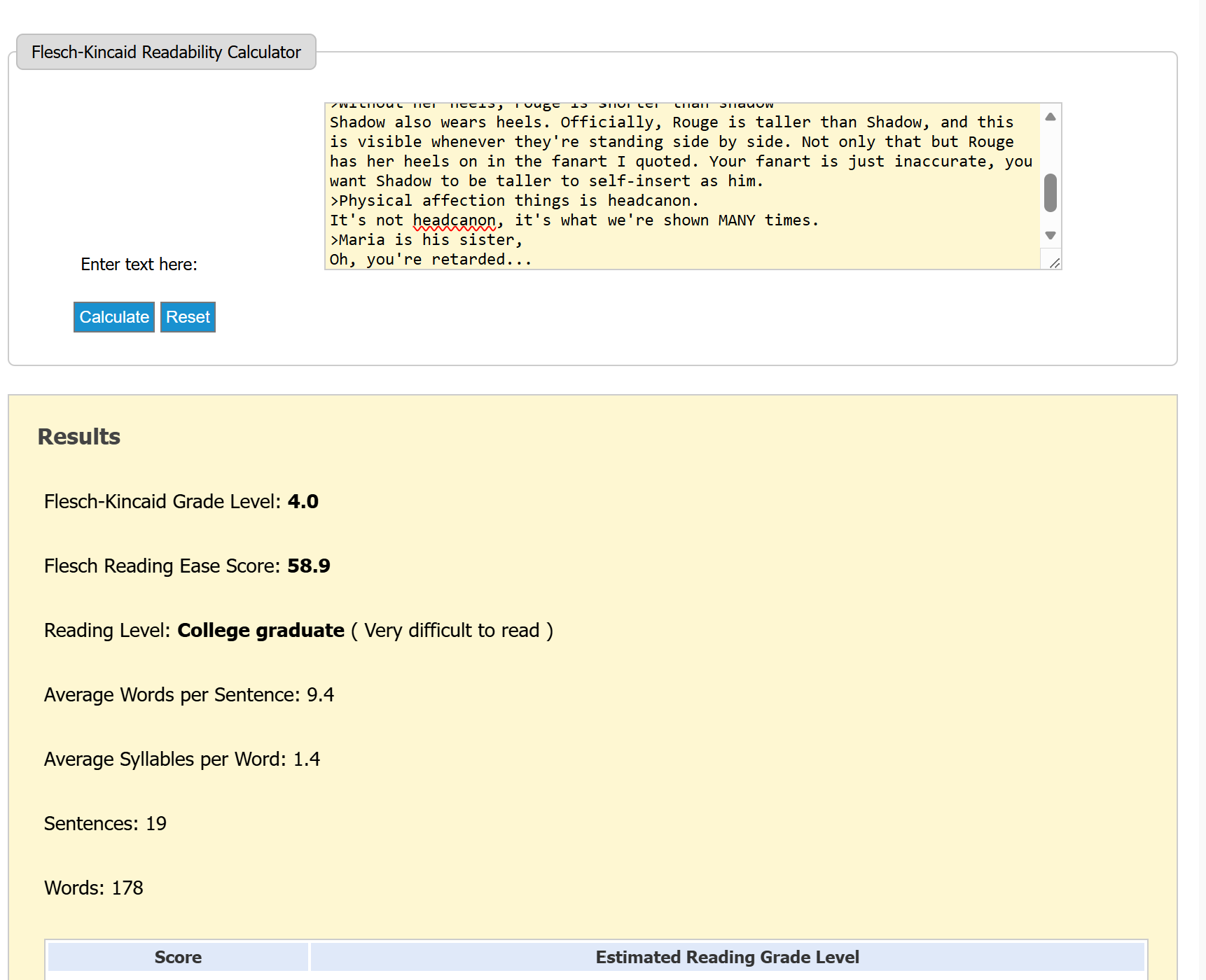
Task: Click the 'Score' table column header
Action: click(x=178, y=957)
